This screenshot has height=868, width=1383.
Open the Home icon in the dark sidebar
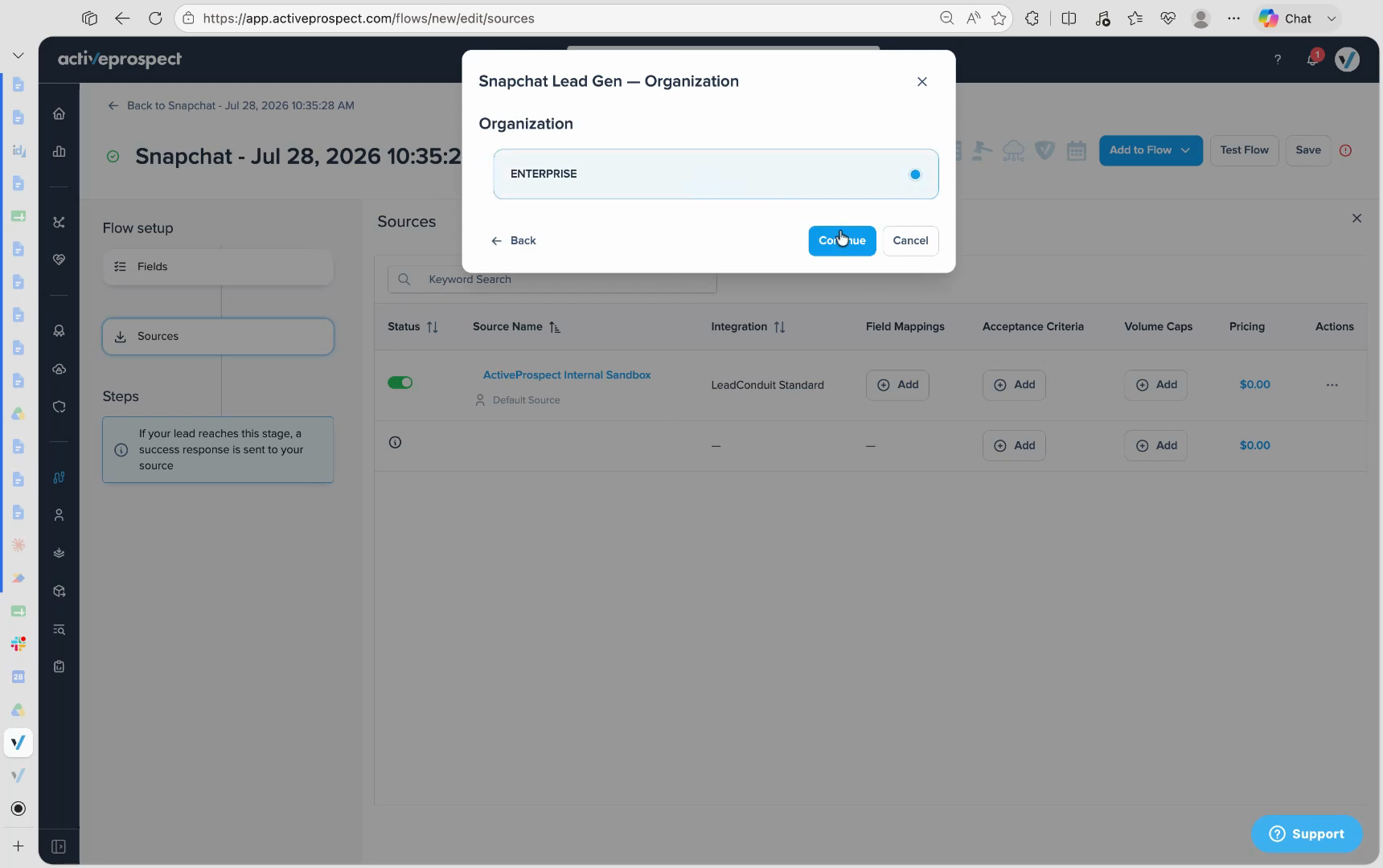point(59,114)
